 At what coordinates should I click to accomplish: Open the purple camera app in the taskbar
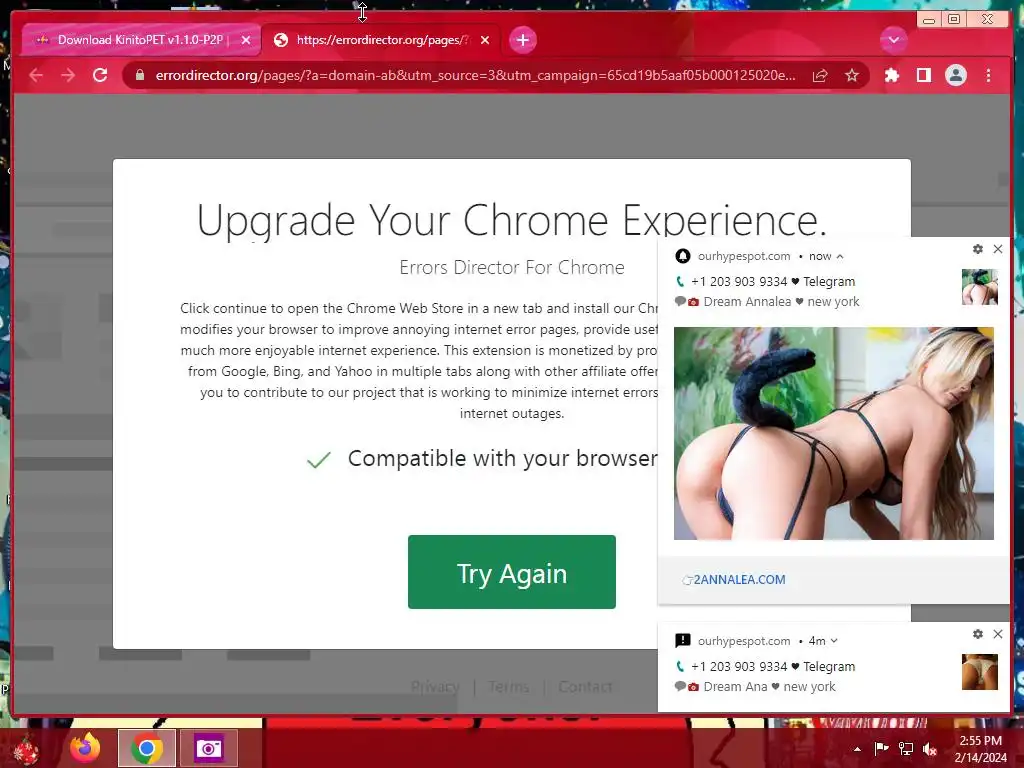[208, 748]
